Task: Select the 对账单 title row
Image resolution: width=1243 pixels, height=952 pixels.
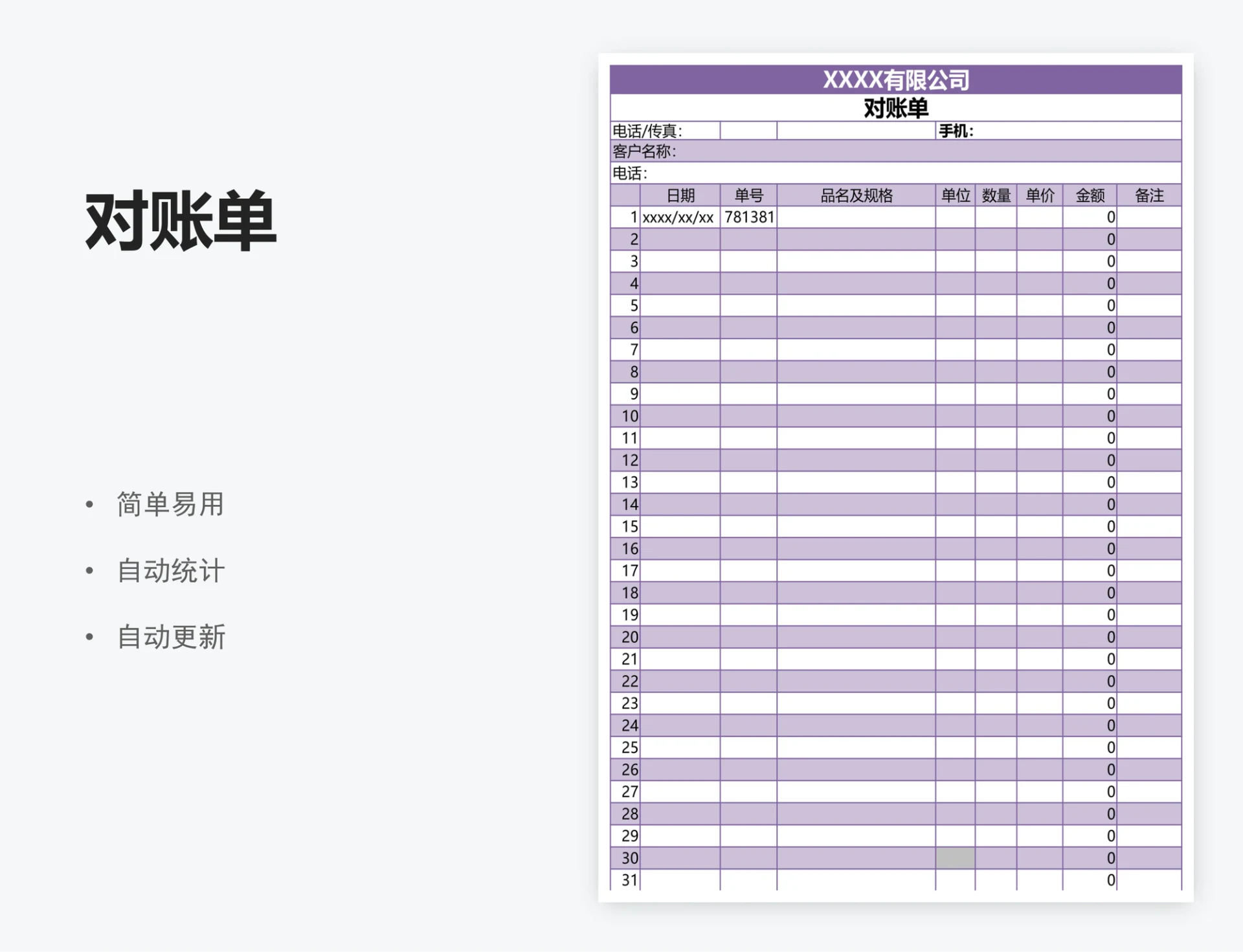Action: click(x=897, y=107)
